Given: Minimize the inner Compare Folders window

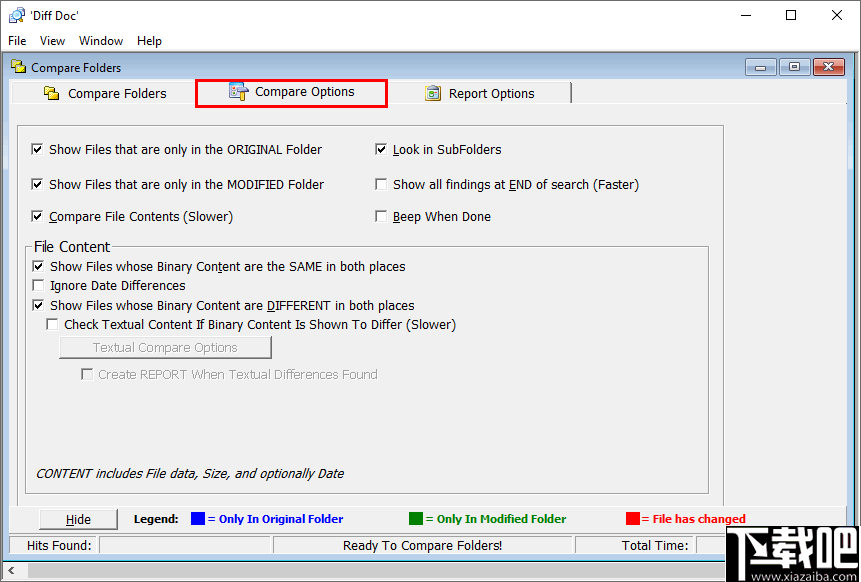Looking at the screenshot, I should pos(761,67).
